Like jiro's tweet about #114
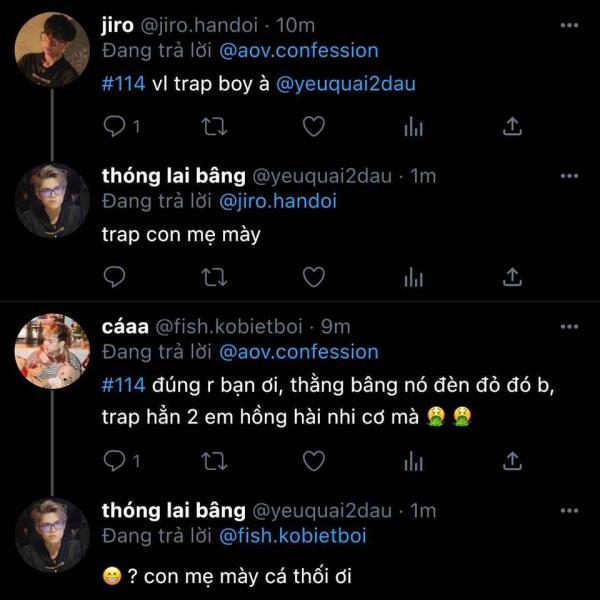600x600 pixels. pyautogui.click(x=313, y=126)
